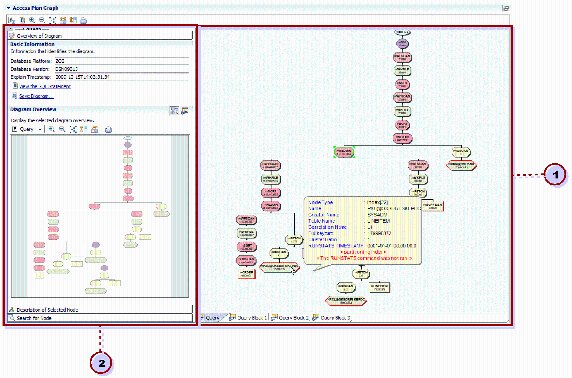The image size is (572, 378).
Task: Switch to the Query tab
Action: click(x=212, y=318)
